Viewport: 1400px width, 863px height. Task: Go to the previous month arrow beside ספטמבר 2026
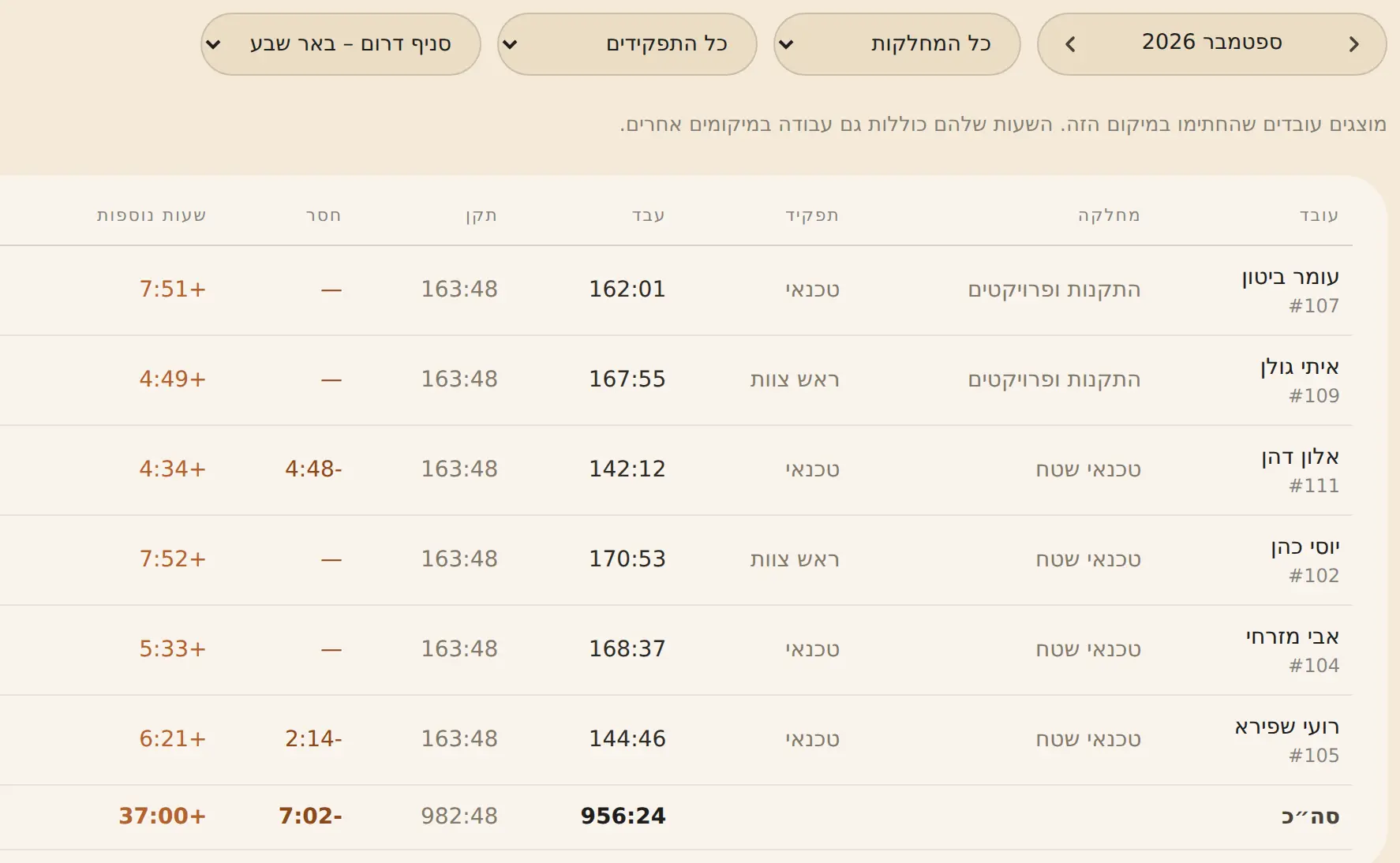[1354, 44]
